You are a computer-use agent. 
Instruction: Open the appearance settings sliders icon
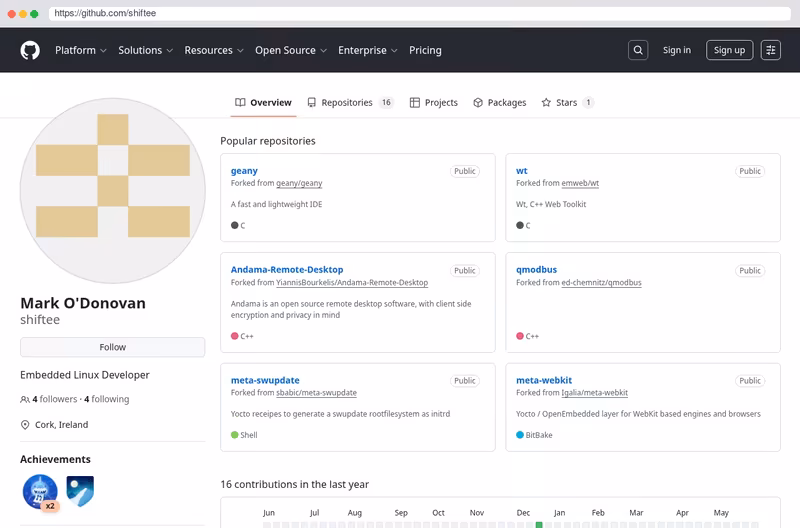point(770,50)
